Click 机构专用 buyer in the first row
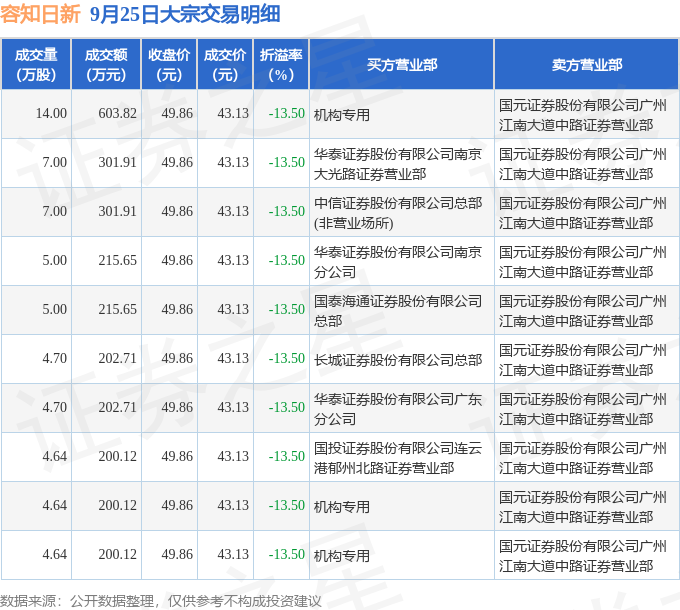 tap(342, 114)
